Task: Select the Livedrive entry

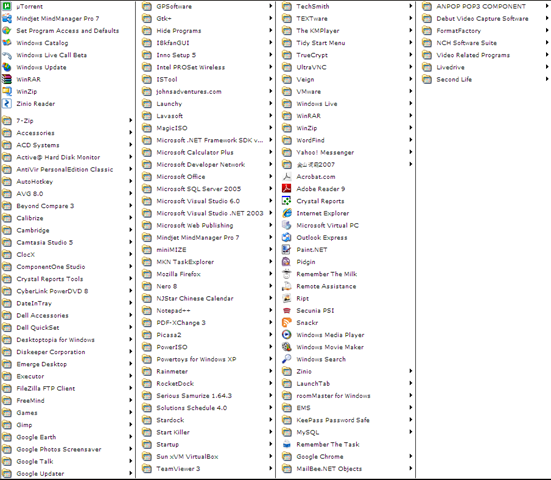Action: click(486, 67)
